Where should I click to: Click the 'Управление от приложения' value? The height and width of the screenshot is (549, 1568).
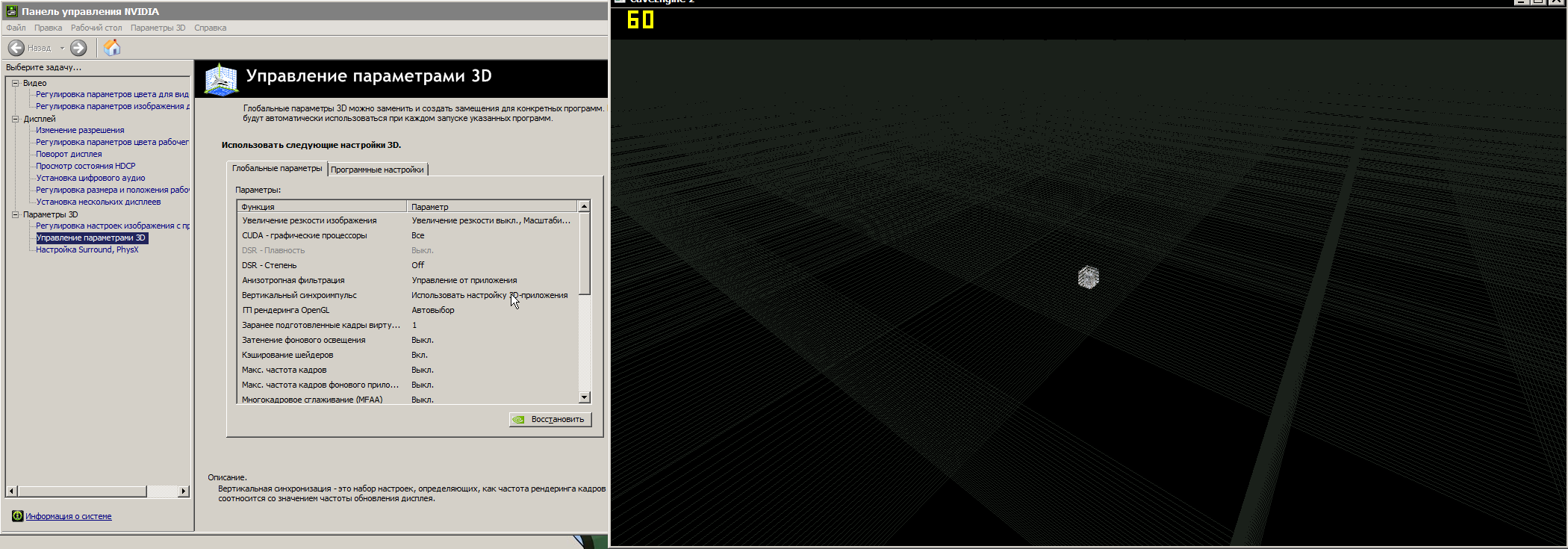click(464, 280)
